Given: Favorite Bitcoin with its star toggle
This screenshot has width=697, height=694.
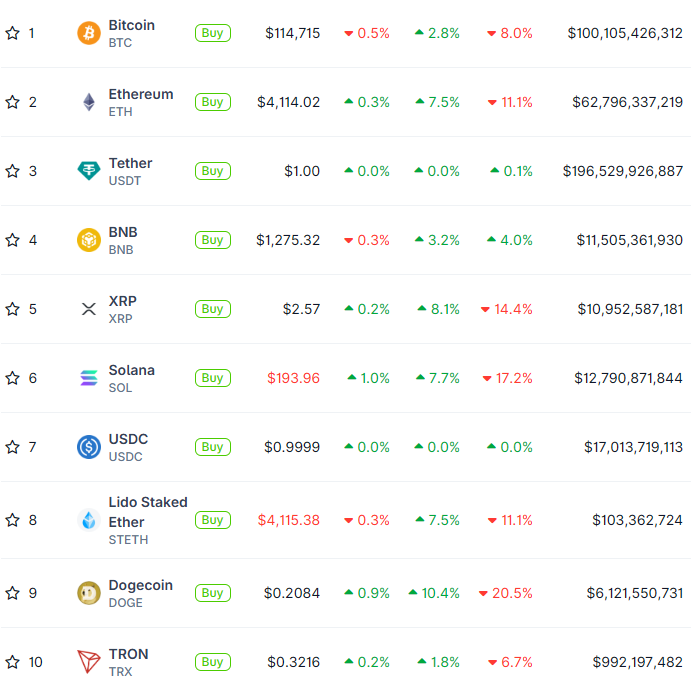Looking at the screenshot, I should click(x=12, y=33).
